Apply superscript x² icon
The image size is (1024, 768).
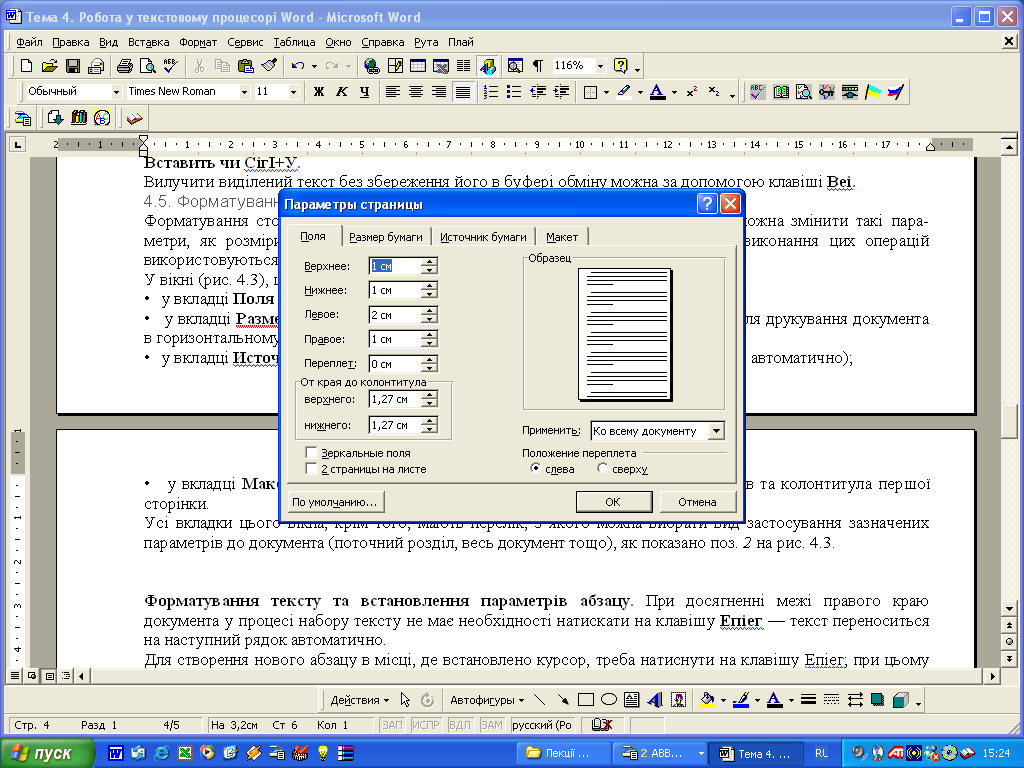(x=692, y=92)
